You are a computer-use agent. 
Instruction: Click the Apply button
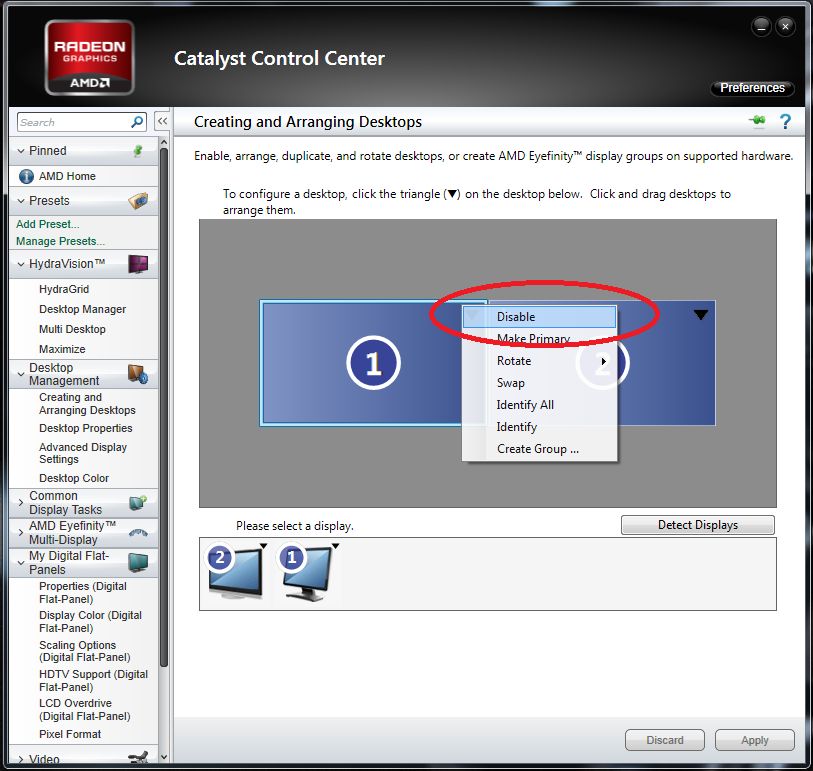[754, 740]
